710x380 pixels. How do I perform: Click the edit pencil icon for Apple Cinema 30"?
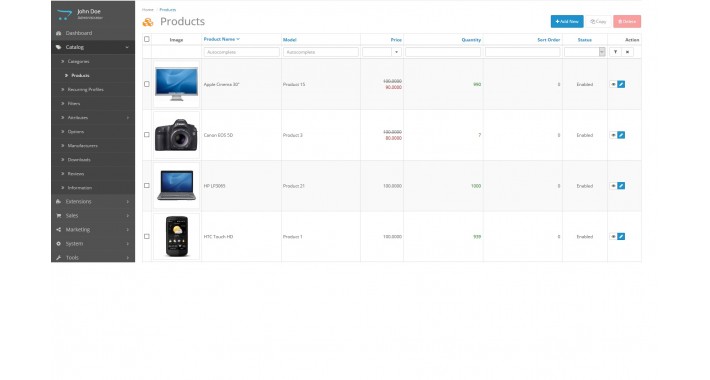coord(621,84)
